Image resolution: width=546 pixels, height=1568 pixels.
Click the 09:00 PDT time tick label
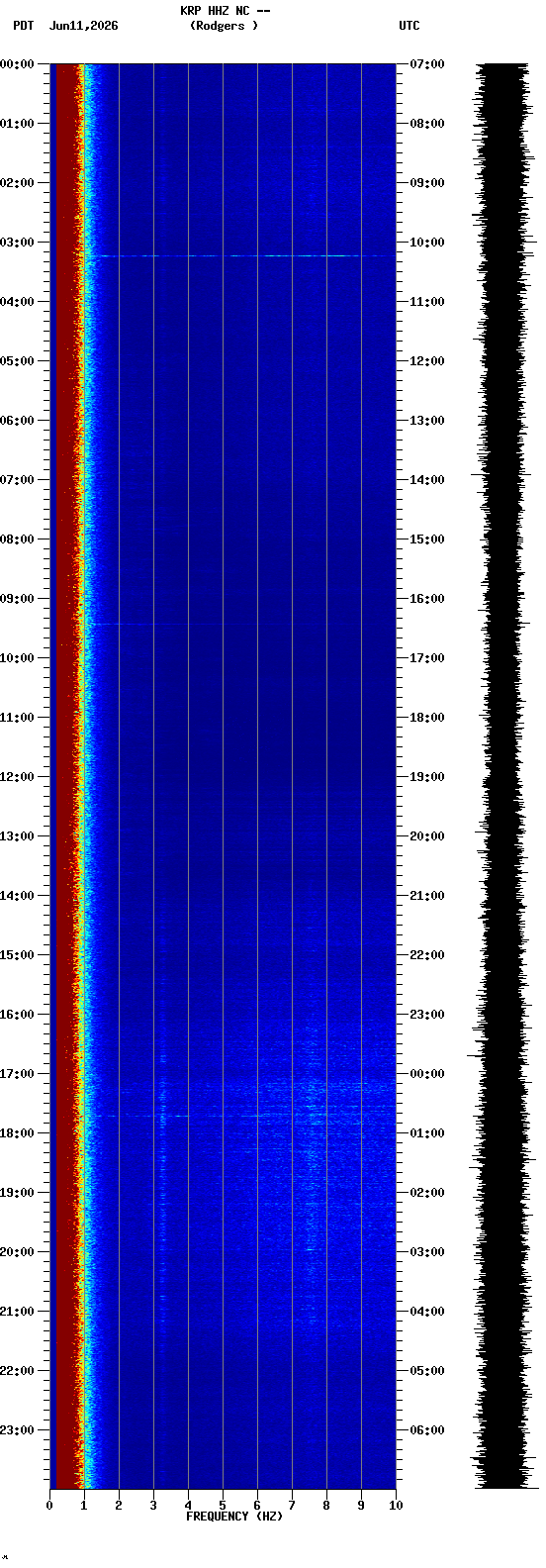click(x=17, y=599)
